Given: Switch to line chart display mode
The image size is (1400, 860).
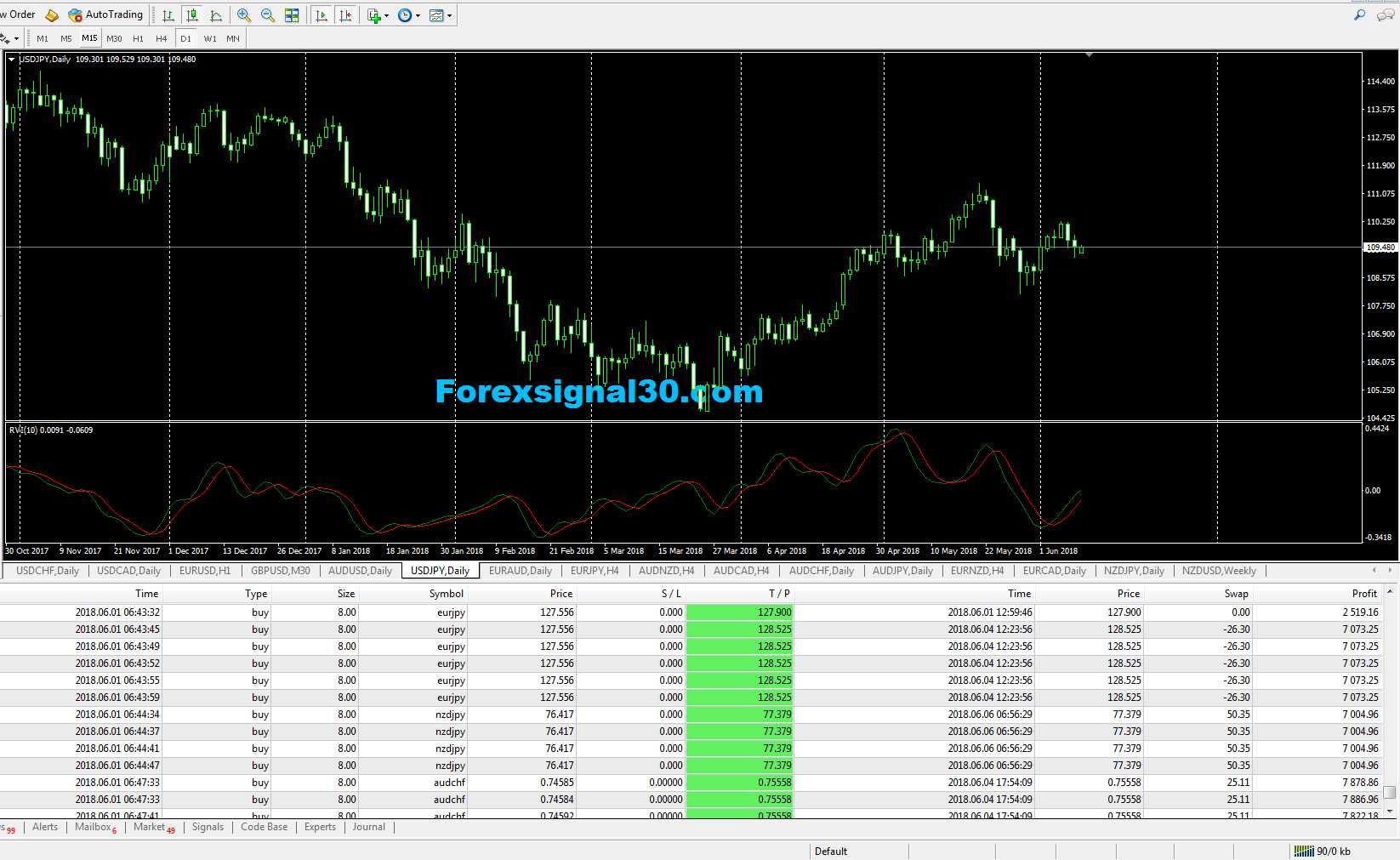Looking at the screenshot, I should click(216, 14).
